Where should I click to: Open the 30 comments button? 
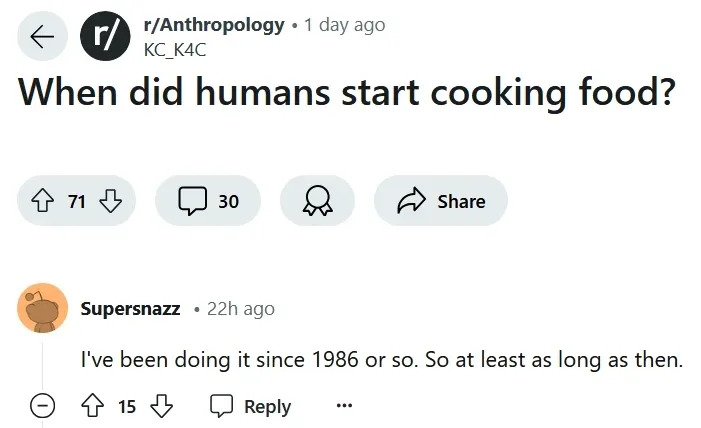coord(208,201)
